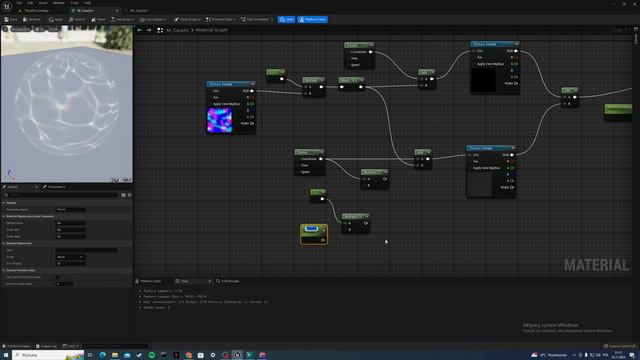This screenshot has height=360, width=640.
Task: Select the Platform Stats bottom panel tab
Action: point(149,281)
